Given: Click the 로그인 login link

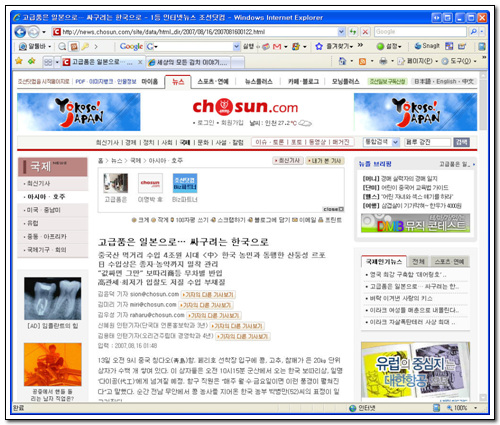Looking at the screenshot, I should (x=205, y=123).
